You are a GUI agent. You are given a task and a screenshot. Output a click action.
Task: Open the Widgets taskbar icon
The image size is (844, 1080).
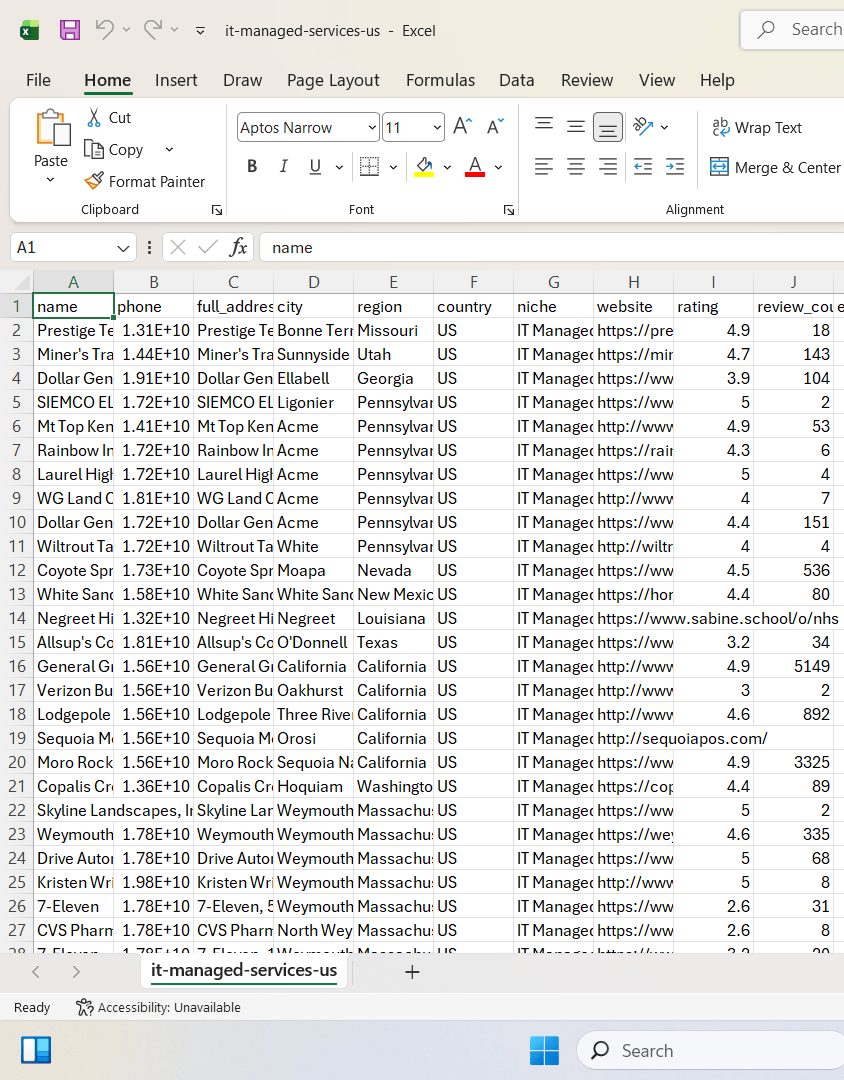pyautogui.click(x=36, y=1050)
